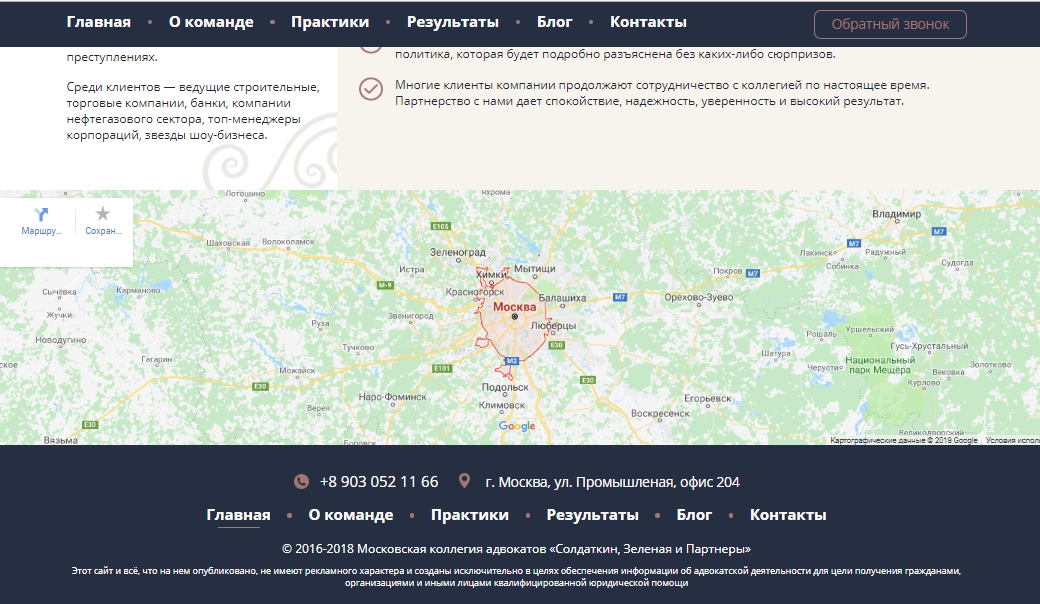Click the checkmark icon beside 'Многие клиенты'
This screenshot has width=1040, height=604.
click(371, 89)
